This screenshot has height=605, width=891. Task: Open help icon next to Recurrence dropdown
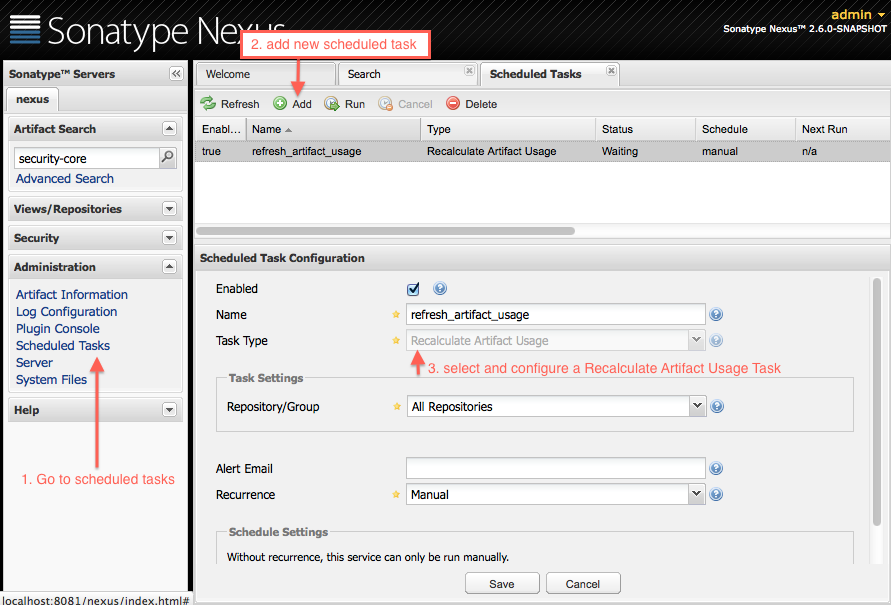[716, 494]
